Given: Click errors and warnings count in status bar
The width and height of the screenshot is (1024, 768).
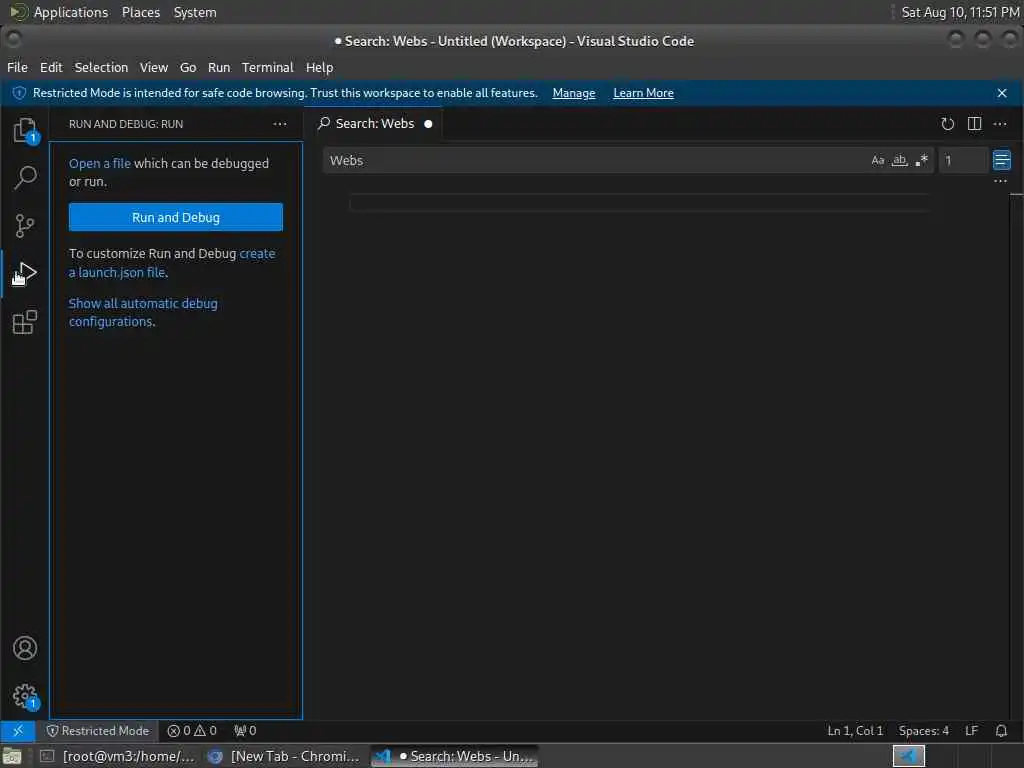Looking at the screenshot, I should coord(192,731).
